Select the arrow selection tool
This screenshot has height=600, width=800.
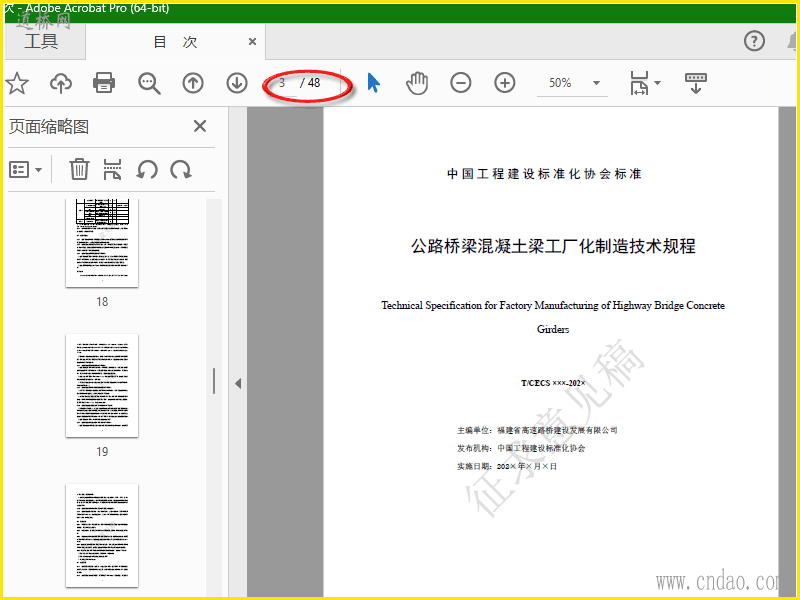coord(373,83)
